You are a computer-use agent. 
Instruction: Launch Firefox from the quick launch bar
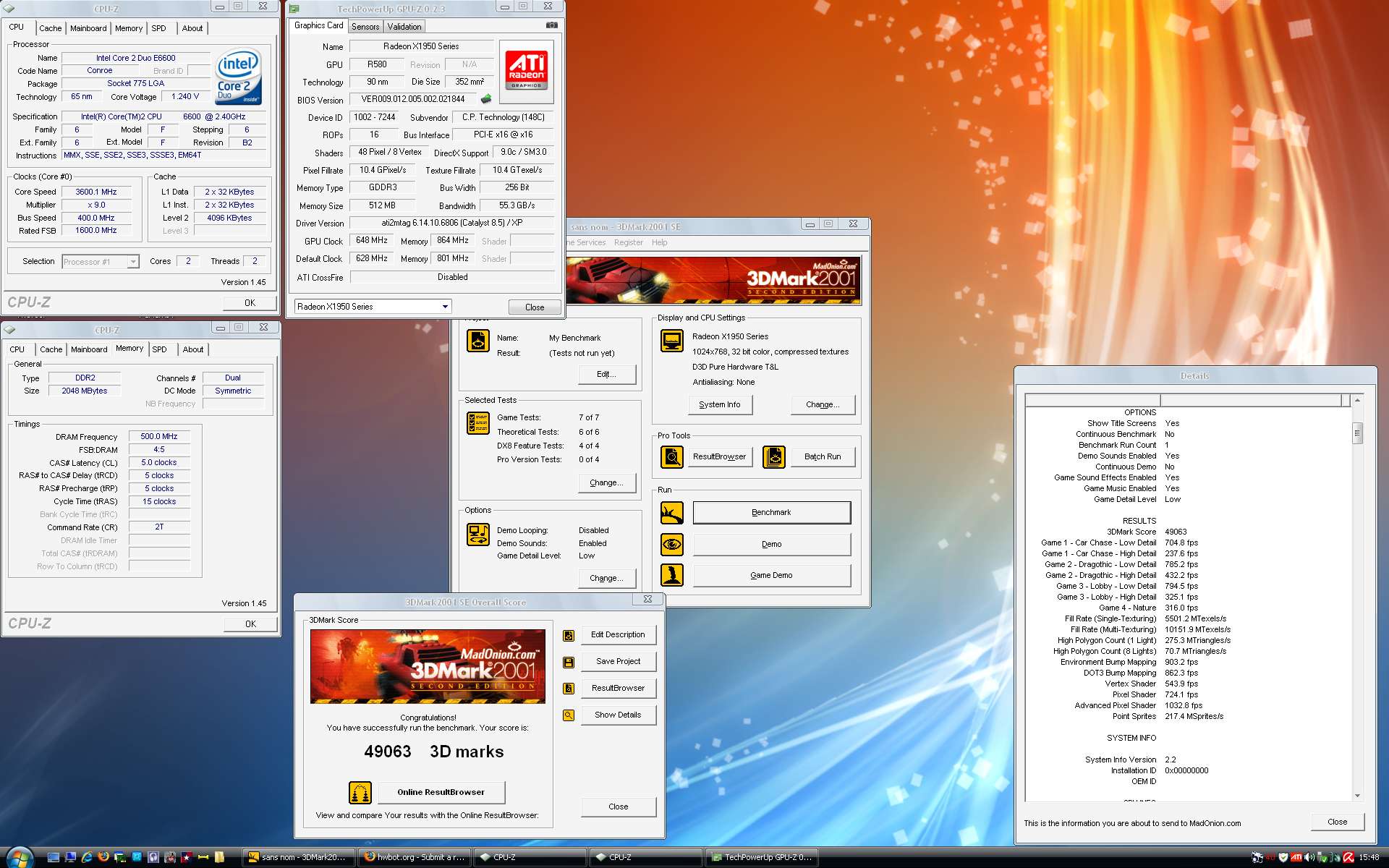[103, 857]
